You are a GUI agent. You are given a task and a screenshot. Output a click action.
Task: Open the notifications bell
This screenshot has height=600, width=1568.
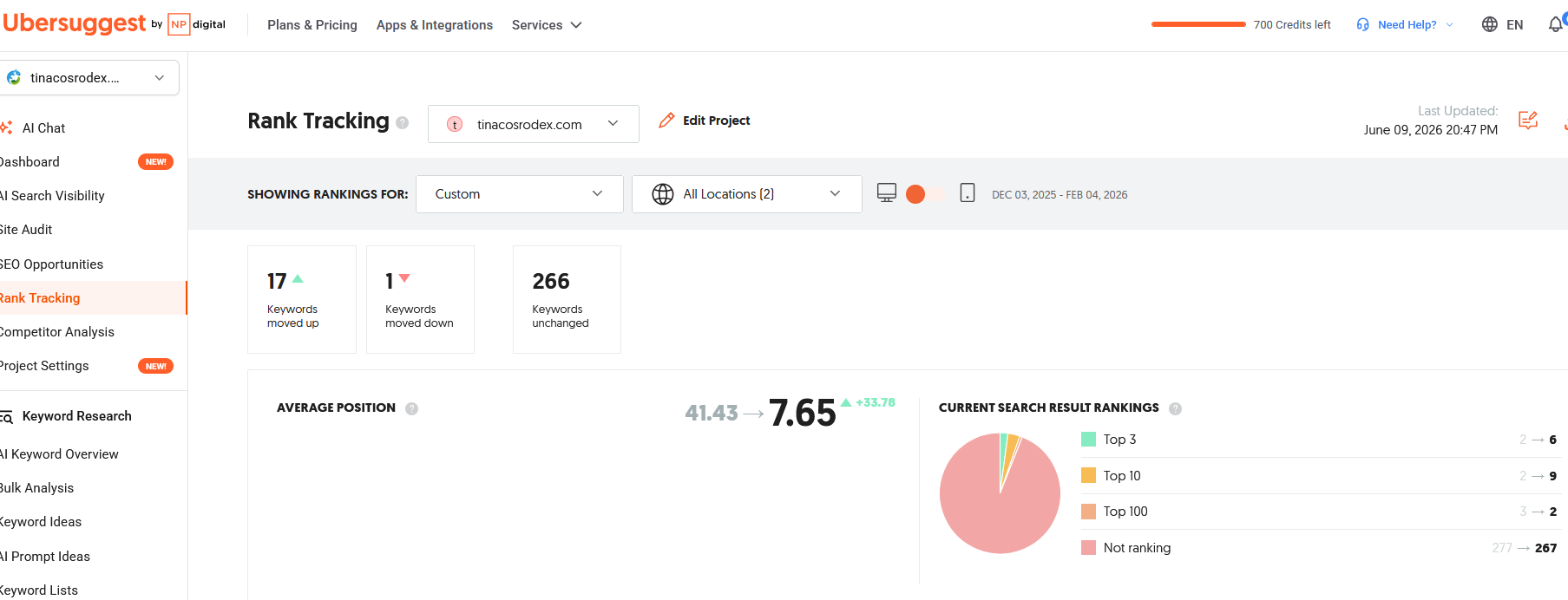coord(1556,24)
